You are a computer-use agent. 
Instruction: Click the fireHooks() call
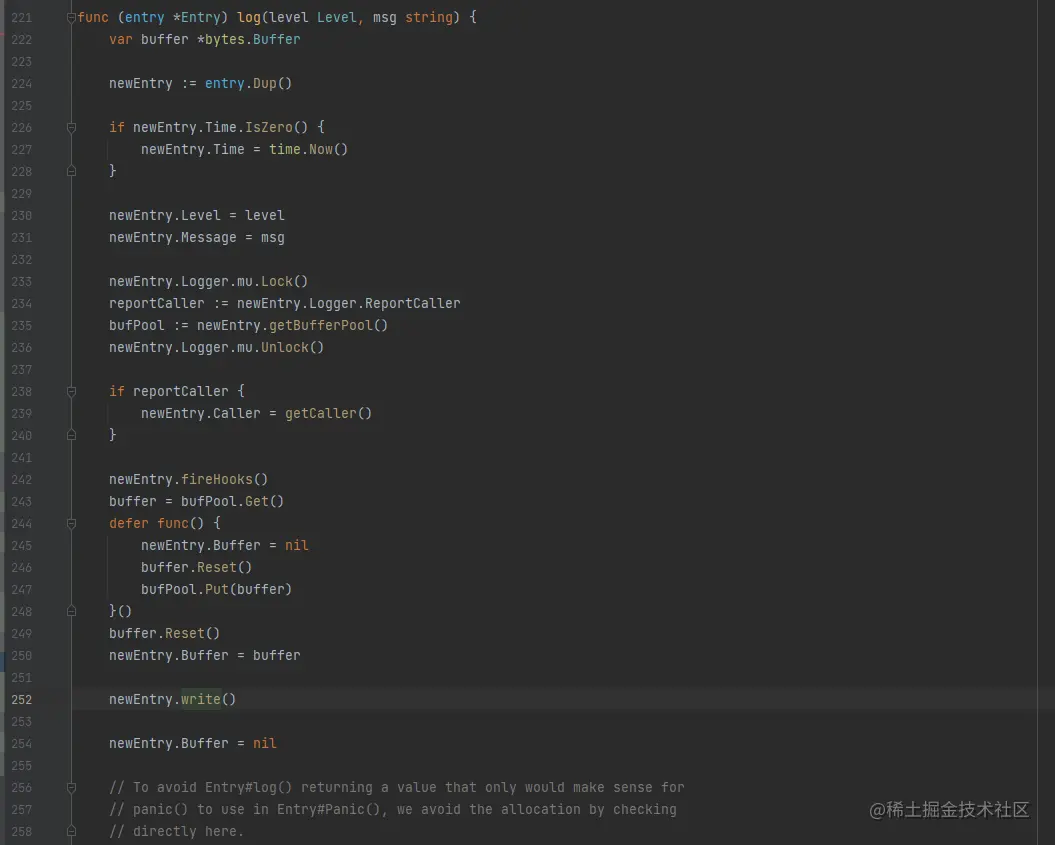point(224,479)
